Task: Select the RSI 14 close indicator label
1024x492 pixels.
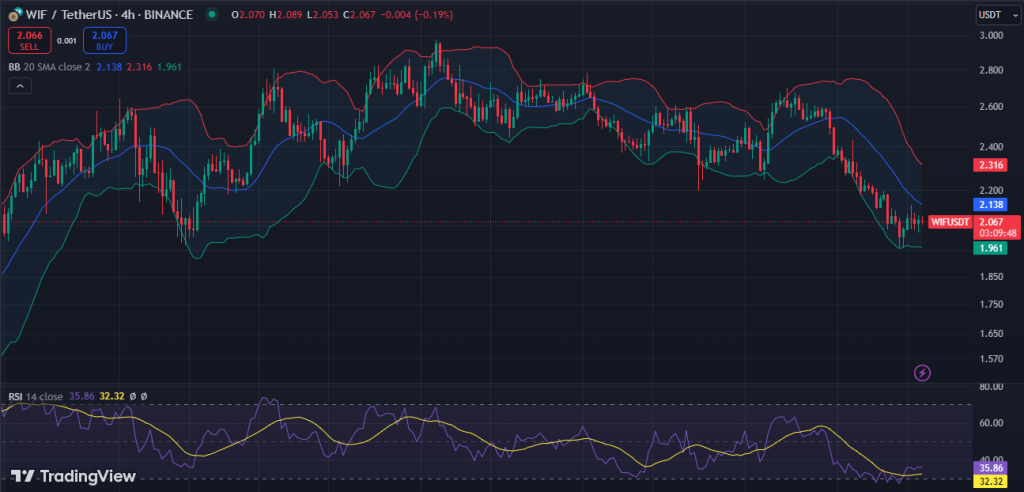Action: coord(36,396)
